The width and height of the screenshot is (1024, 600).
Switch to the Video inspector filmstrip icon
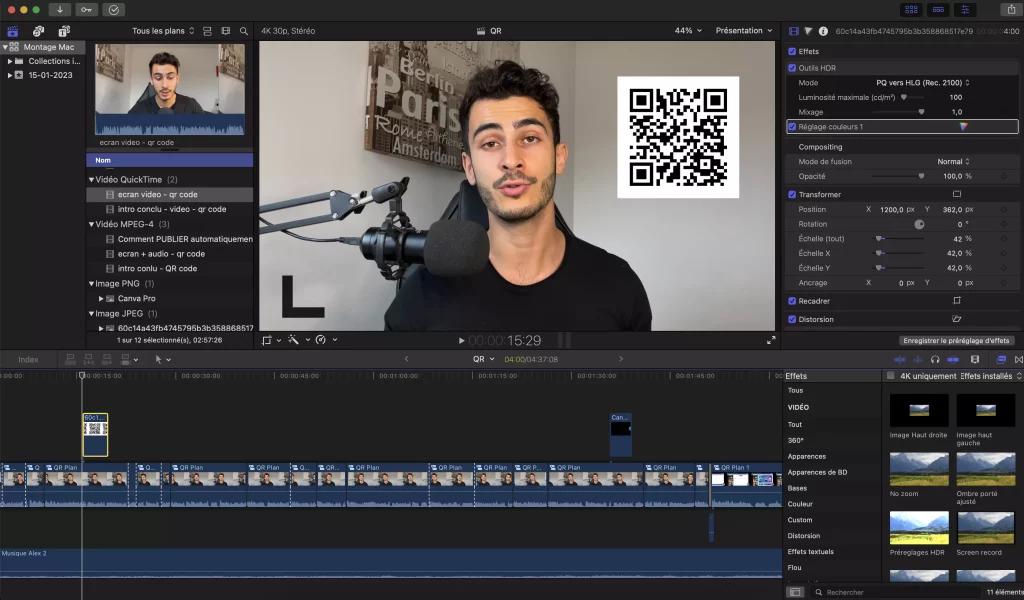[x=793, y=31]
